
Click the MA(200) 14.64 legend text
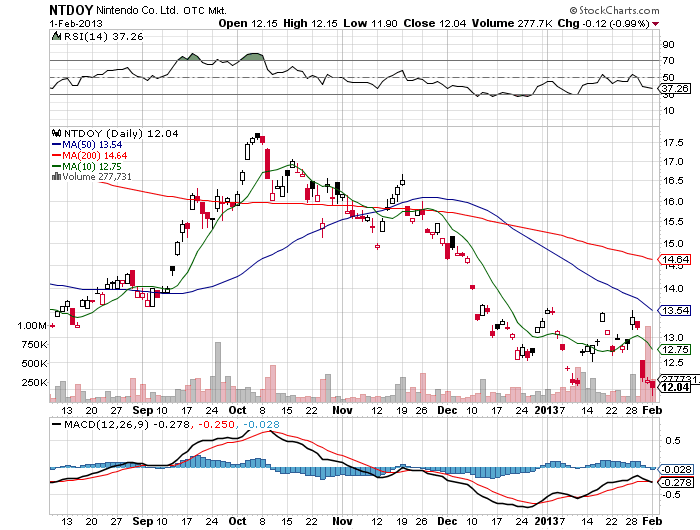coord(95,155)
